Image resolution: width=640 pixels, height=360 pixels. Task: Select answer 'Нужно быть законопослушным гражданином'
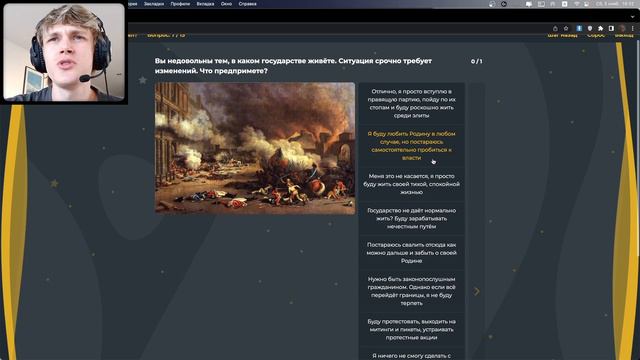click(411, 291)
